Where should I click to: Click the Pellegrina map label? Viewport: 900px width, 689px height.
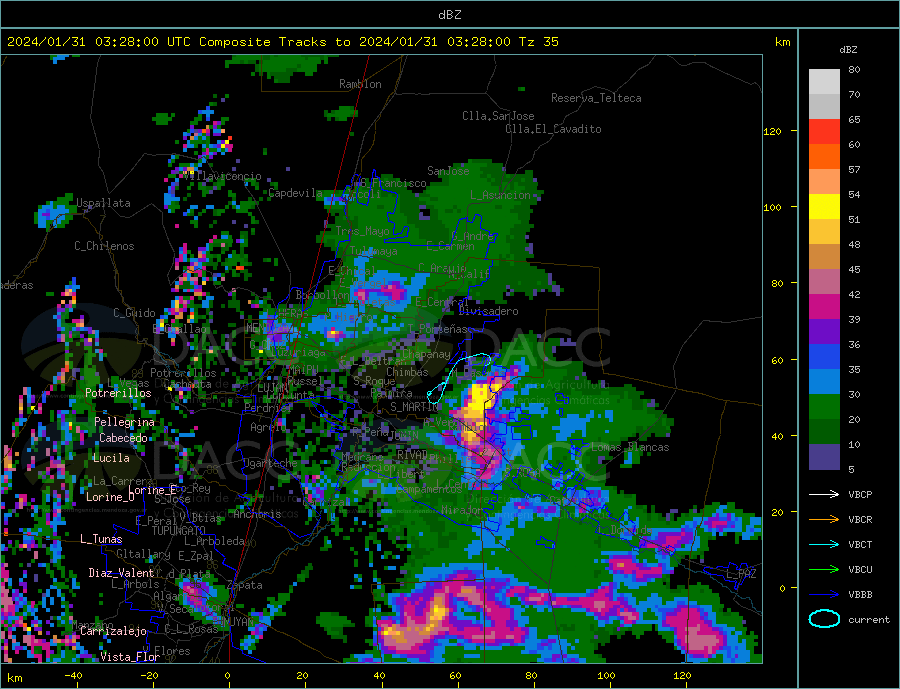(124, 422)
